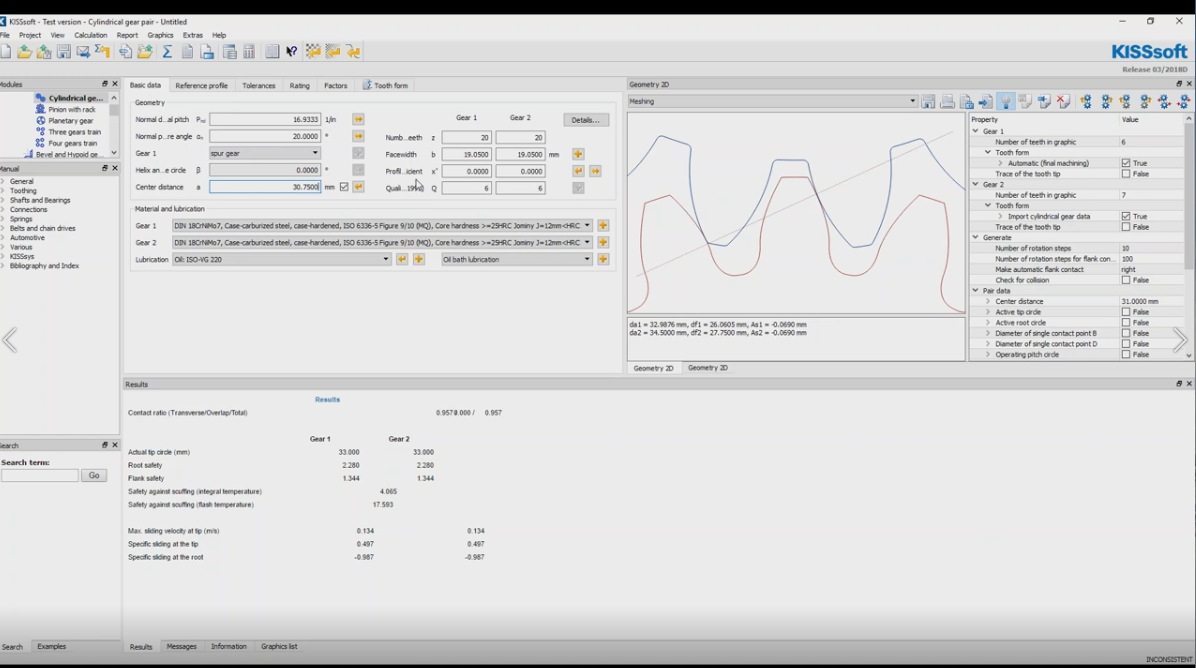Toggle the light bulb properties icon

1005,101
